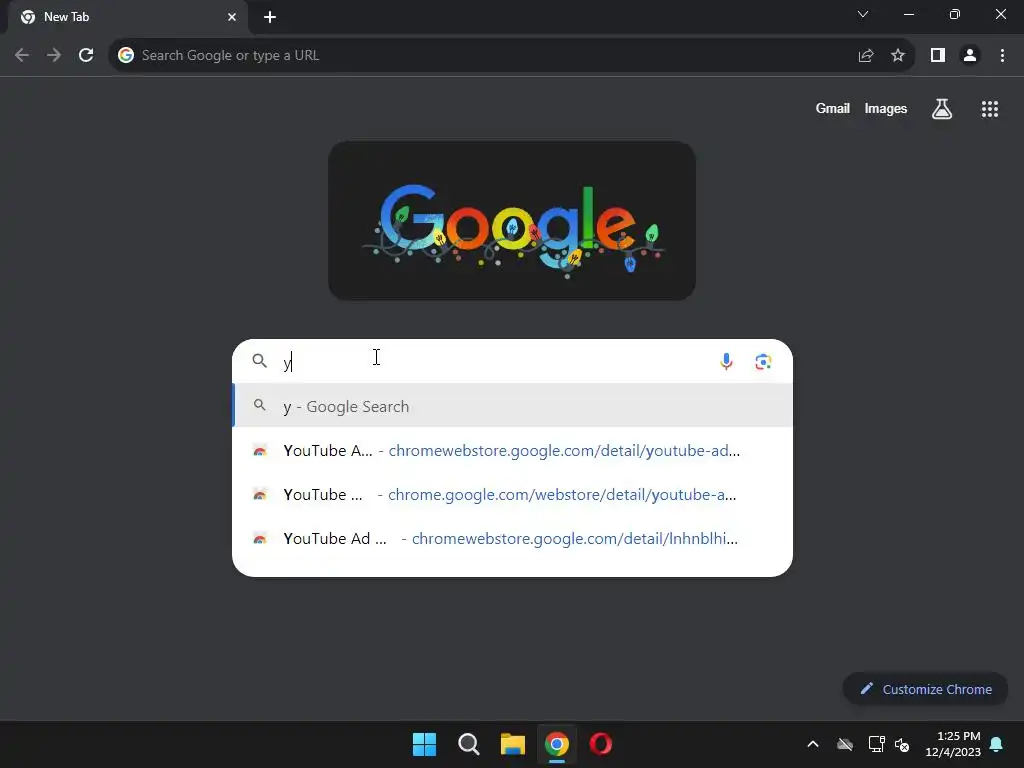Open File Explorer from taskbar
This screenshot has height=768, width=1024.
[x=513, y=744]
